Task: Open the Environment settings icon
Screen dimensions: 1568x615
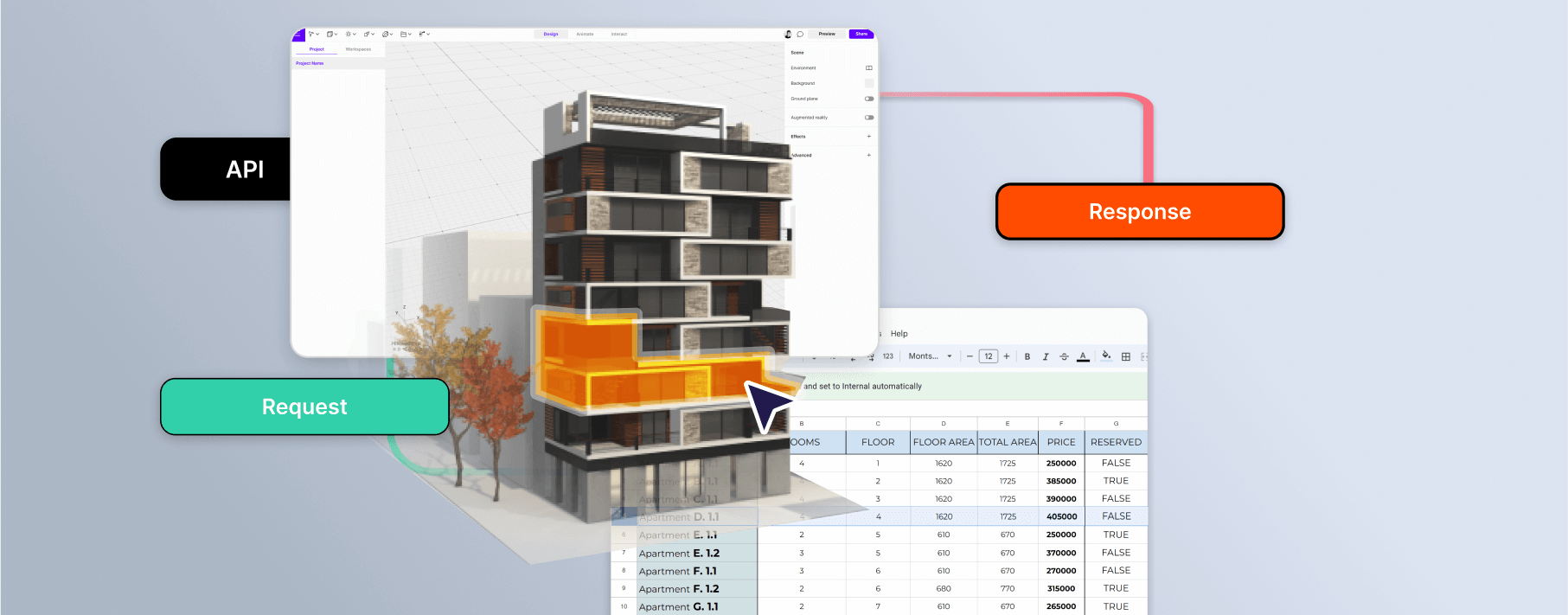Action: tap(868, 67)
